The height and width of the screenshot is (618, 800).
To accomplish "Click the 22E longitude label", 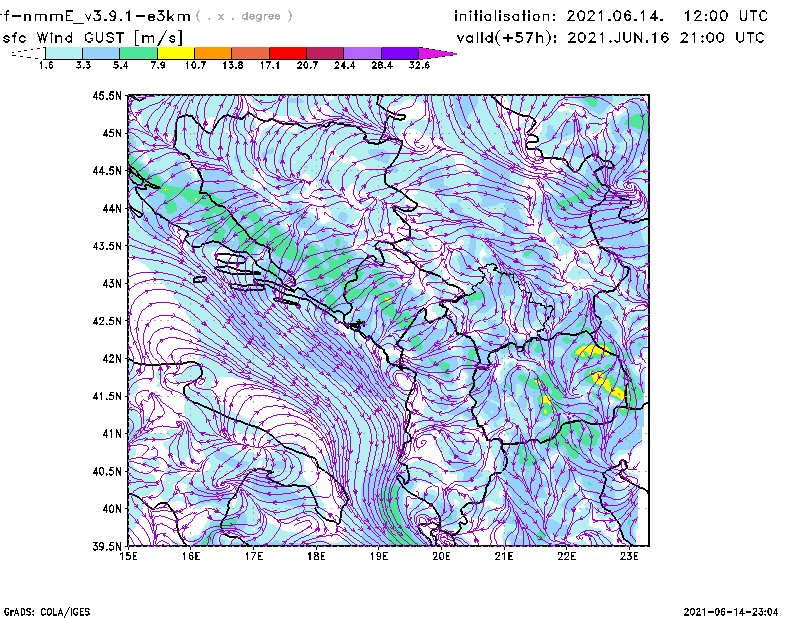I will (x=567, y=556).
